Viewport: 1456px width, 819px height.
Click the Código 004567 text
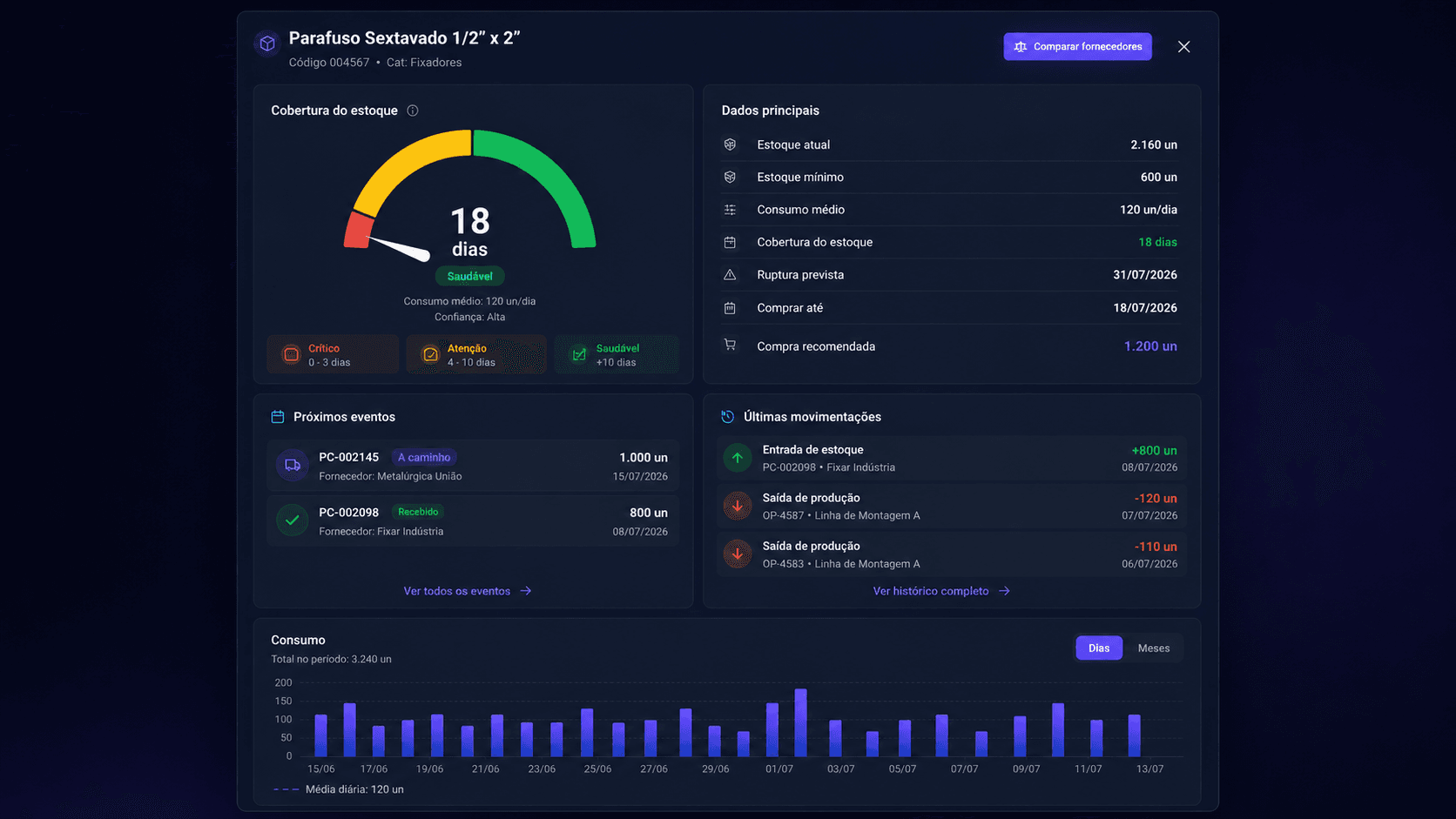329,63
